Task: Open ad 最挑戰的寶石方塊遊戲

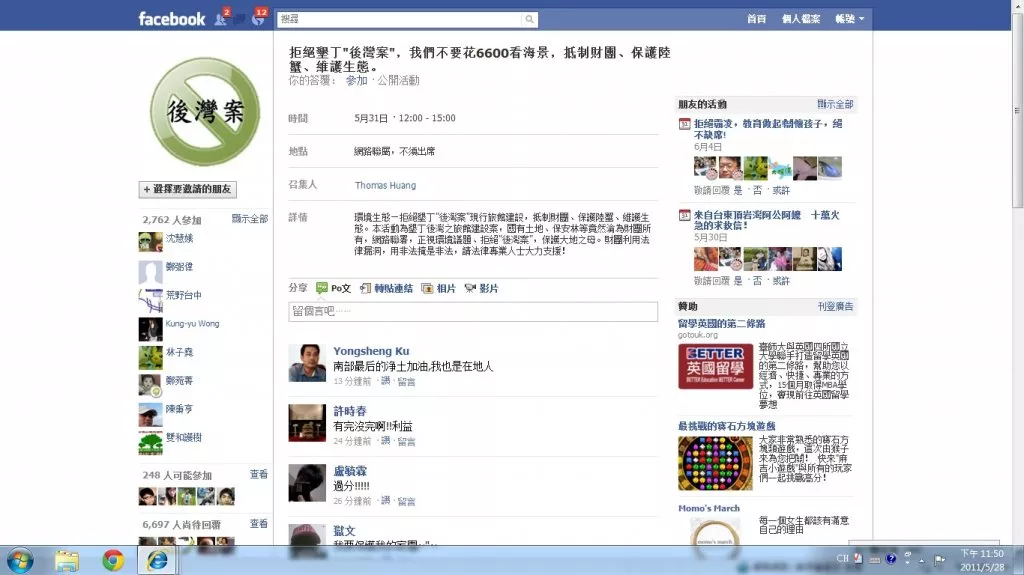Action: tap(726, 426)
